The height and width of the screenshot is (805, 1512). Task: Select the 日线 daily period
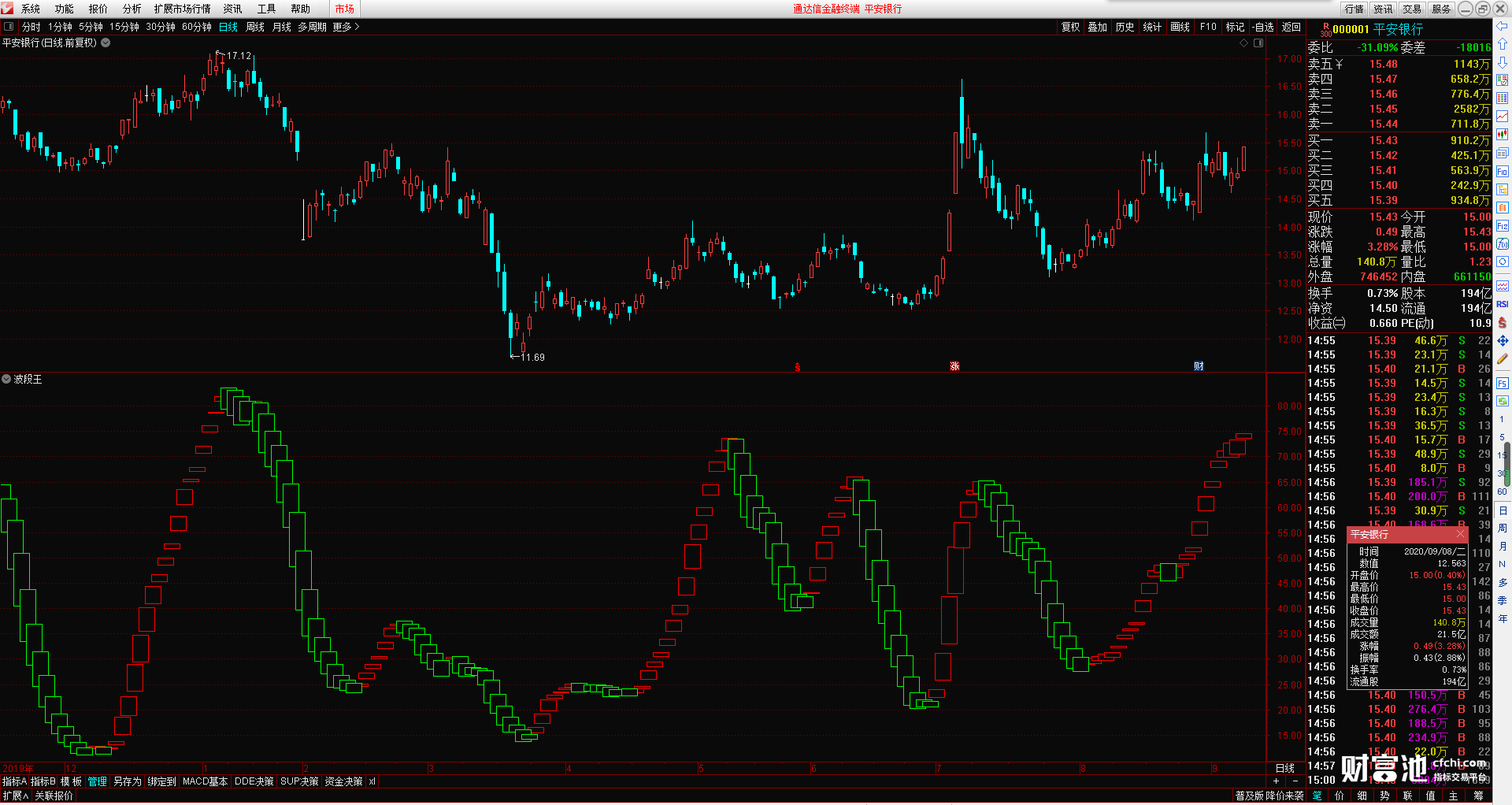point(228,27)
